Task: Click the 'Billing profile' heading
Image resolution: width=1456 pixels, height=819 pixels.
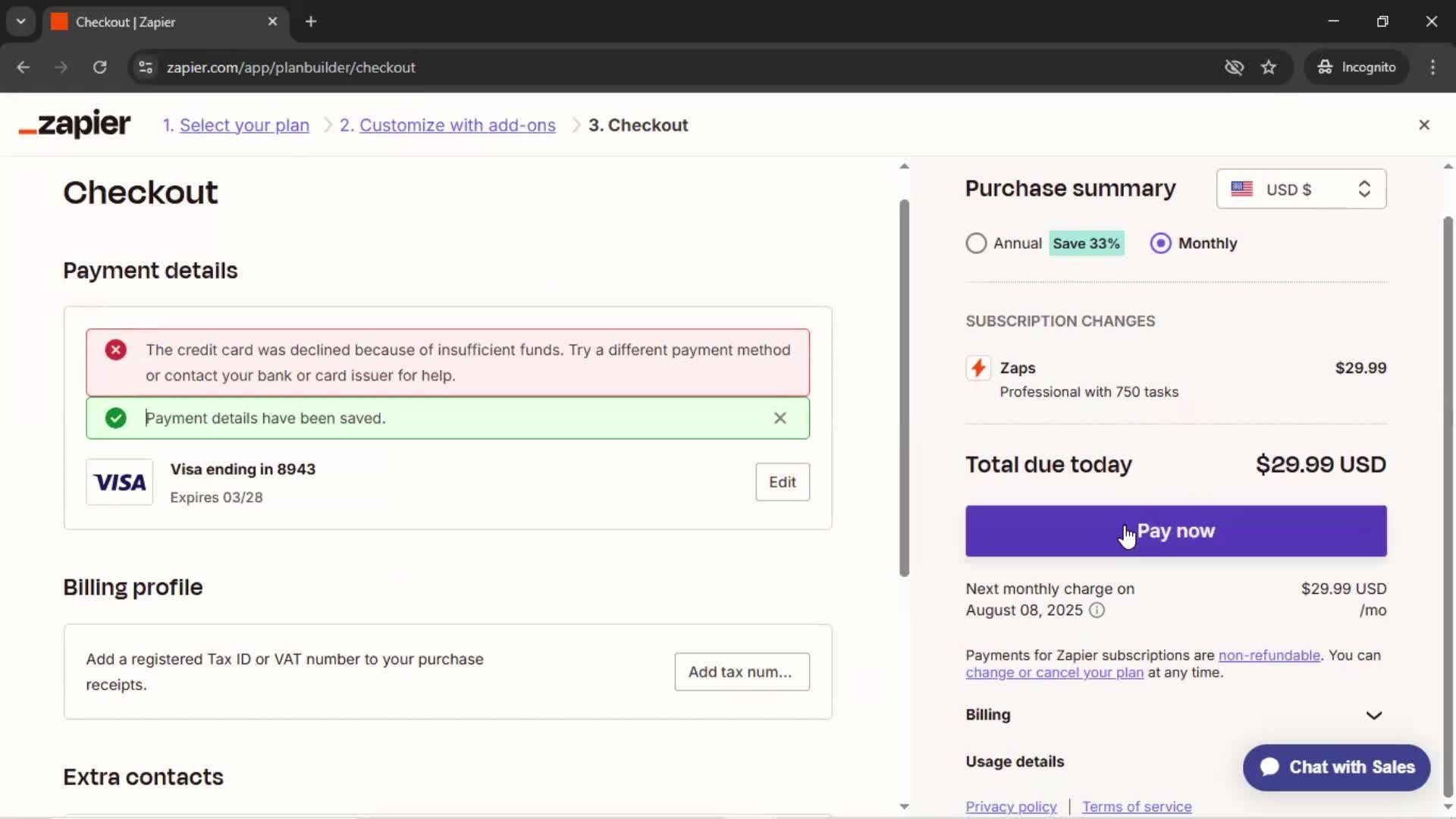Action: point(133,587)
